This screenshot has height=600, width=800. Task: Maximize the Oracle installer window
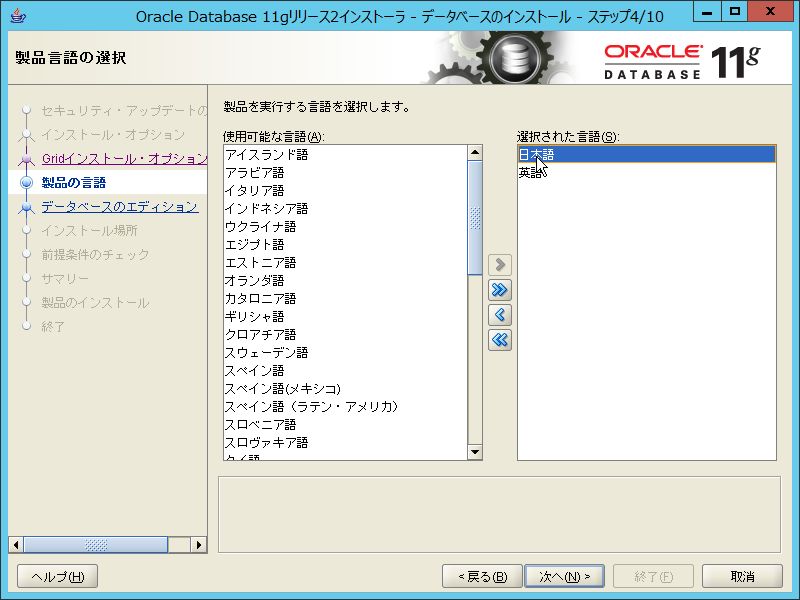coord(735,12)
